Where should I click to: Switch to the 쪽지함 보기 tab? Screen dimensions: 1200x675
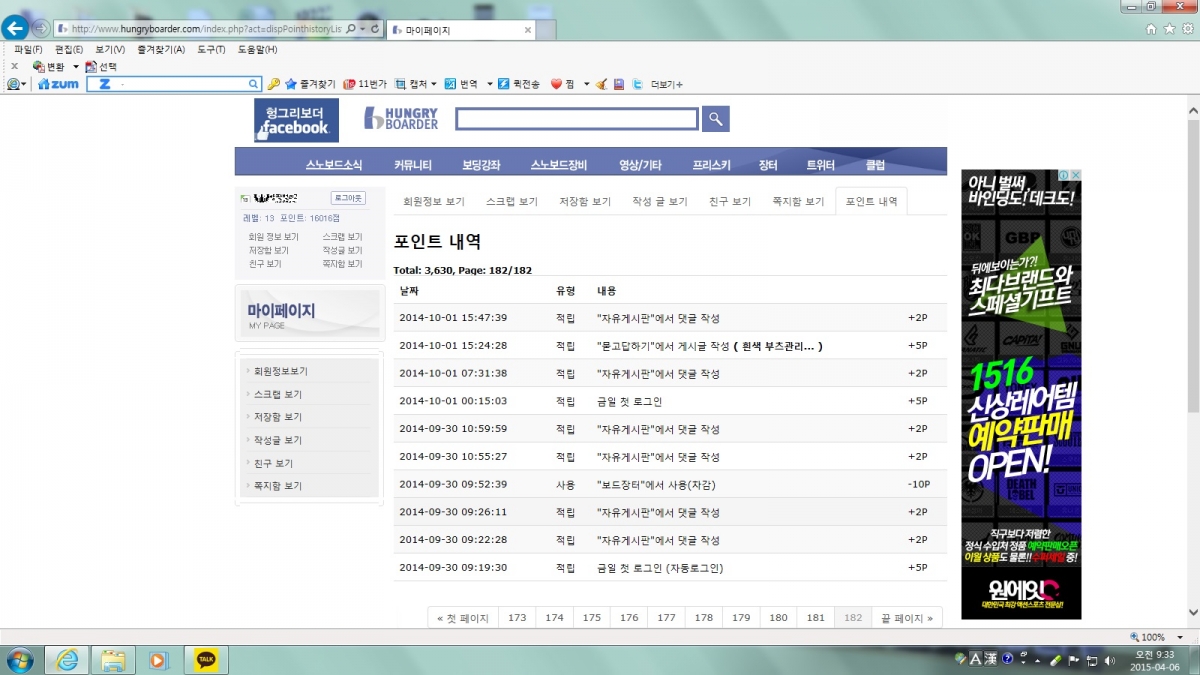pos(798,201)
